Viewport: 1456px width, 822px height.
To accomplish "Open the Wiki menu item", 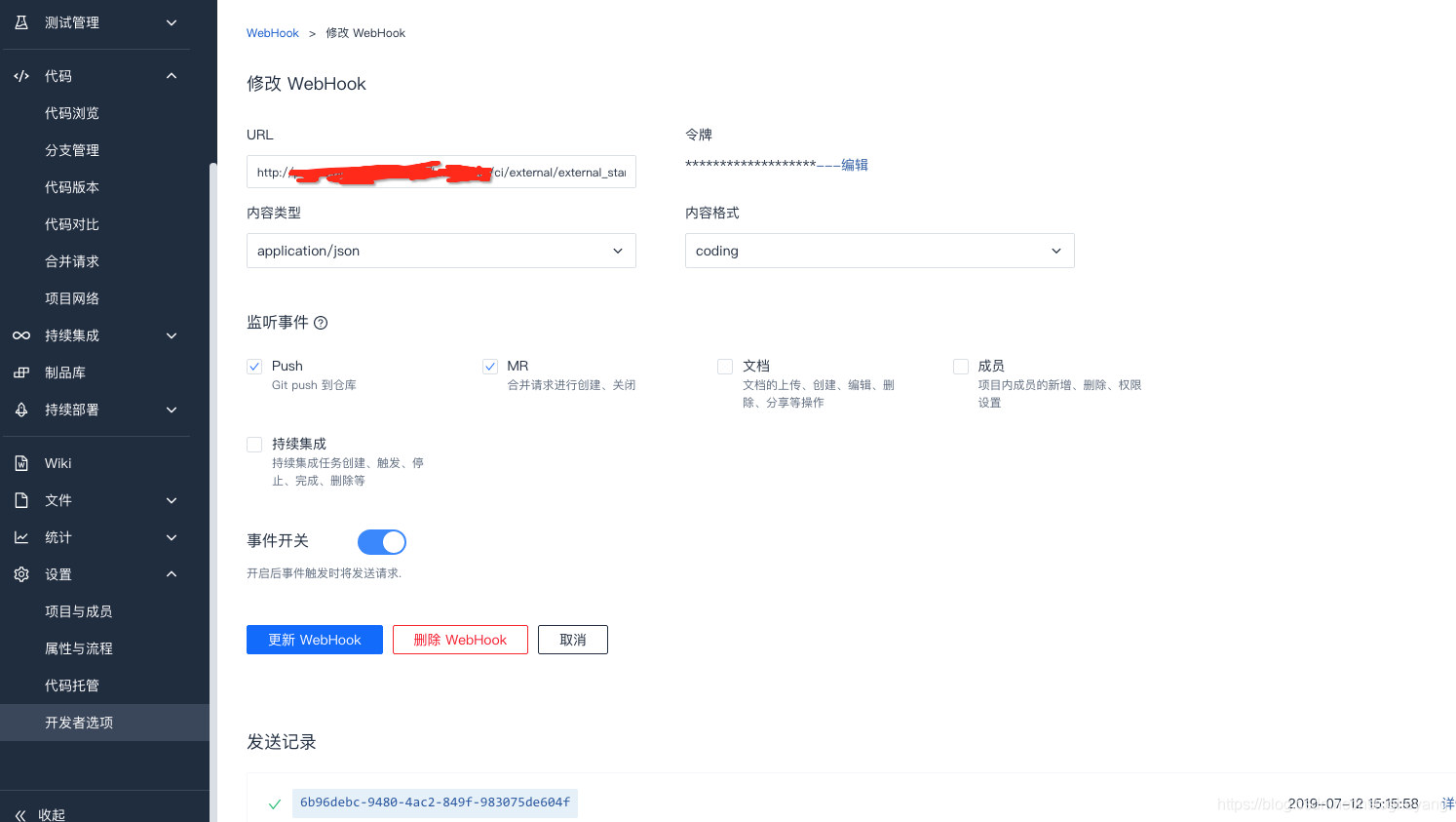I will pos(58,463).
